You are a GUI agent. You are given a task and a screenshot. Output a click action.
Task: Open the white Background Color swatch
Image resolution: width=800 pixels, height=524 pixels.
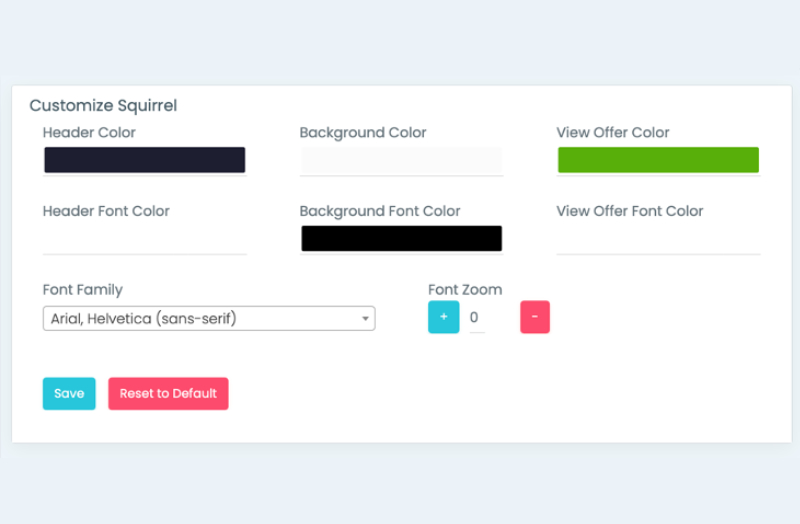click(x=402, y=160)
